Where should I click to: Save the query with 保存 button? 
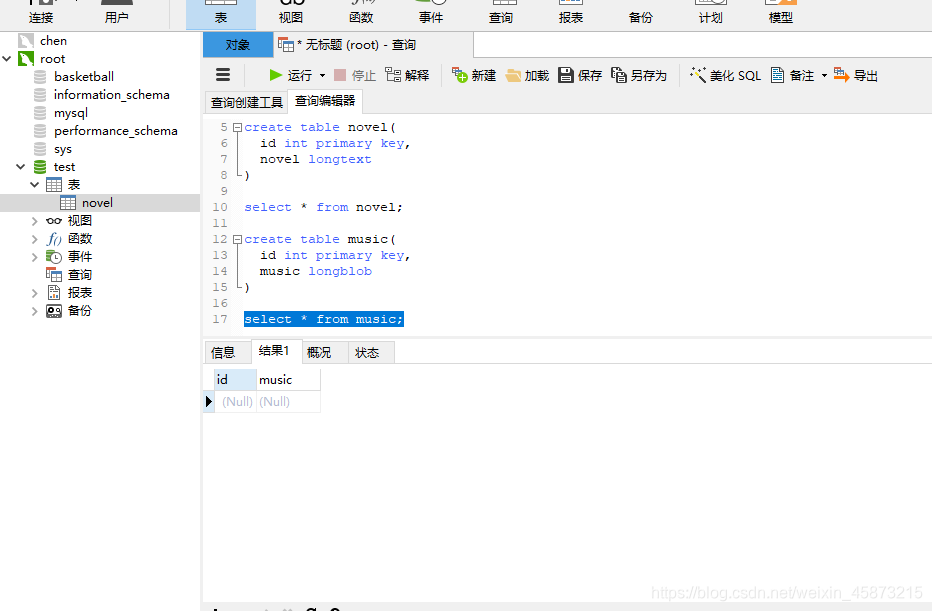580,75
